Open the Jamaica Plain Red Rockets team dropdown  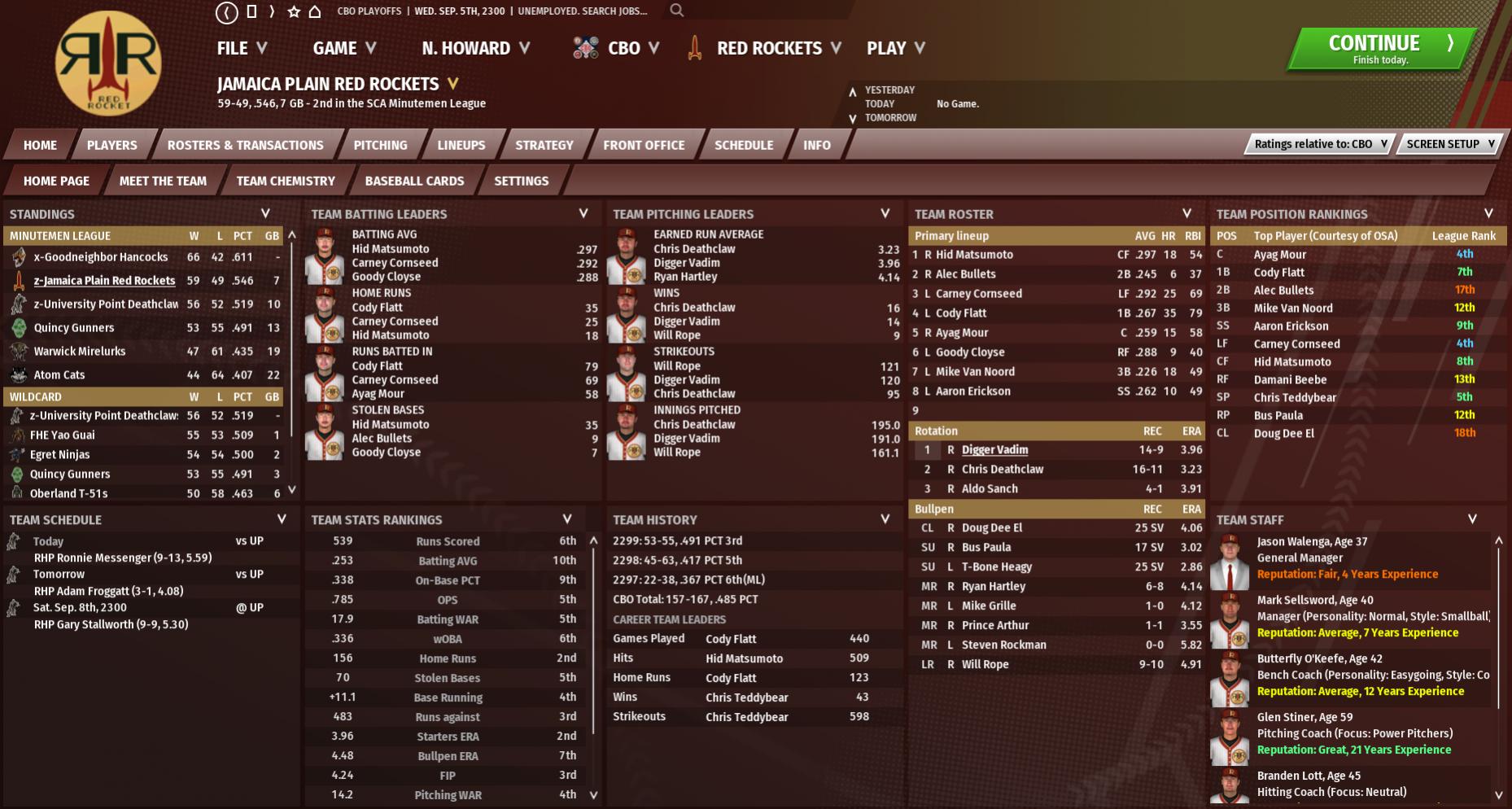[x=453, y=84]
